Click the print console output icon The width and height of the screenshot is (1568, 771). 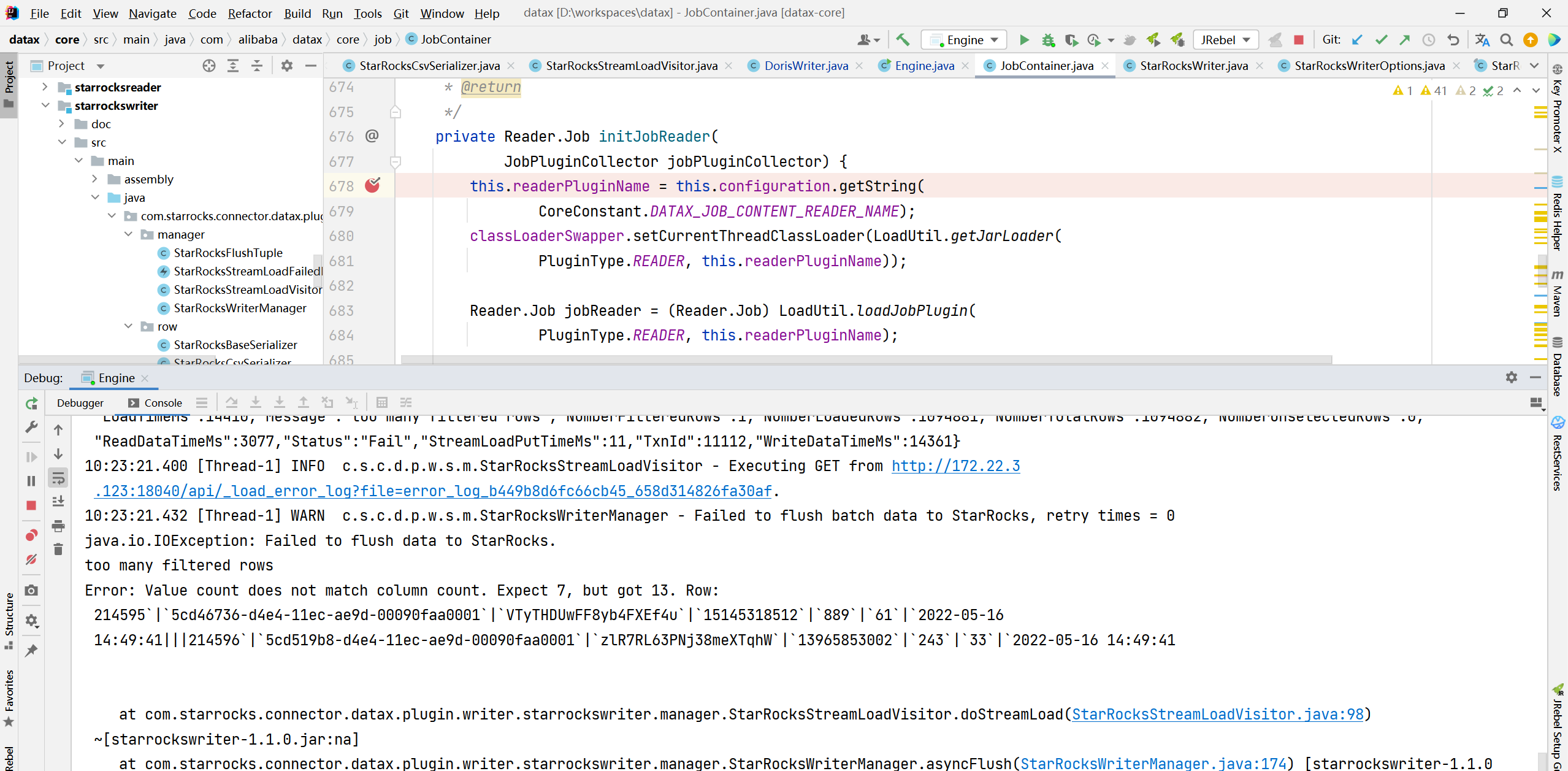pos(58,526)
